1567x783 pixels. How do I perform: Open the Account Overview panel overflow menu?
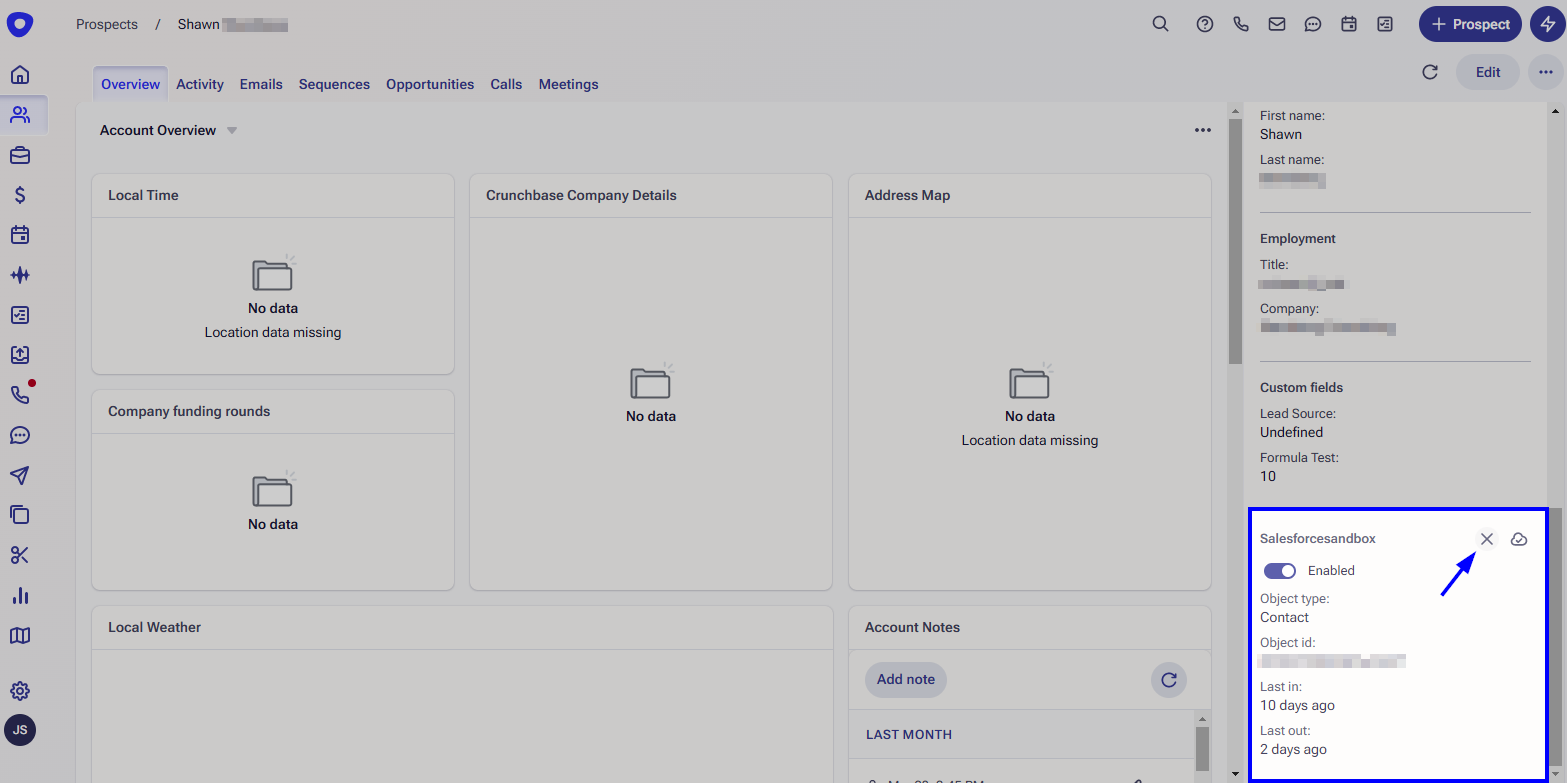tap(1203, 130)
